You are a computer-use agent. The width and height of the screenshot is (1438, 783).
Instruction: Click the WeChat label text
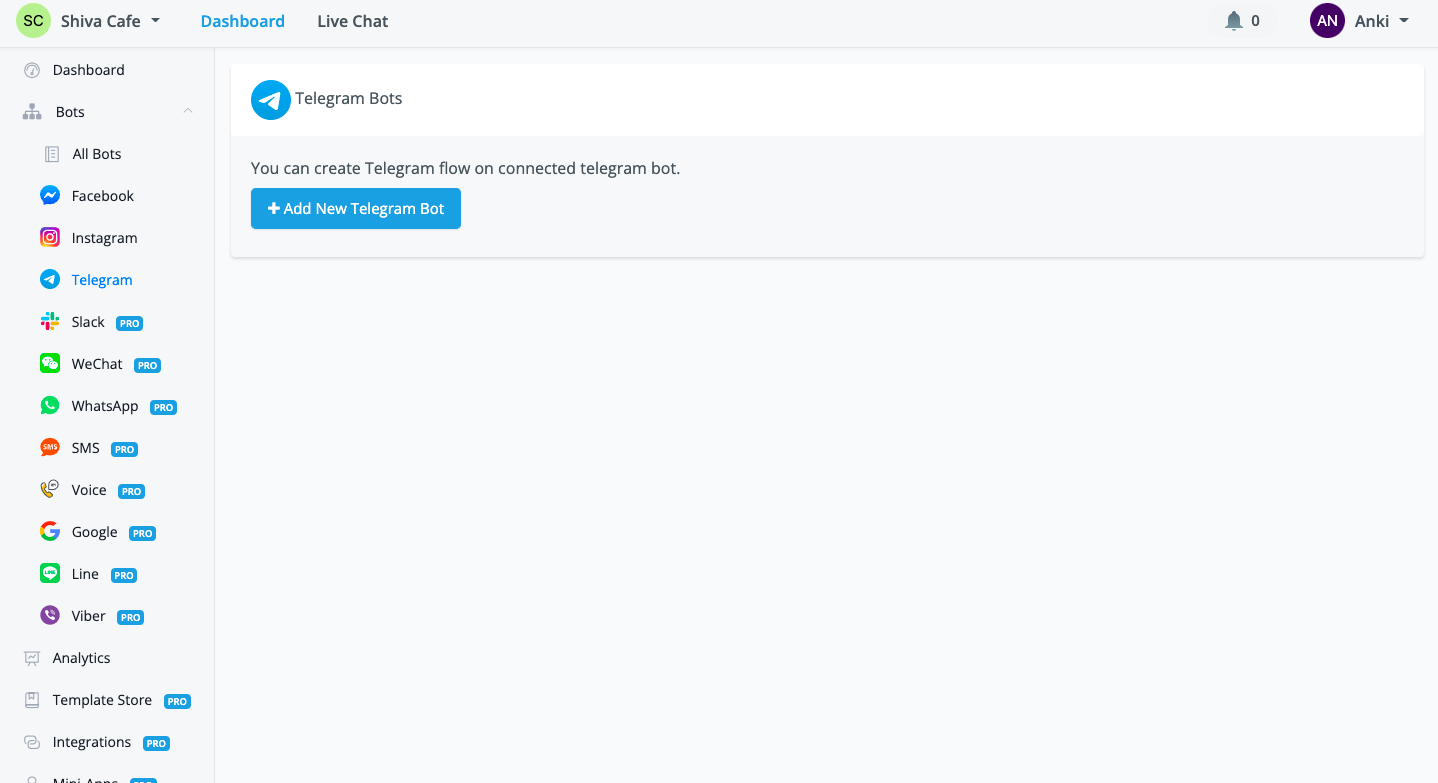point(97,364)
